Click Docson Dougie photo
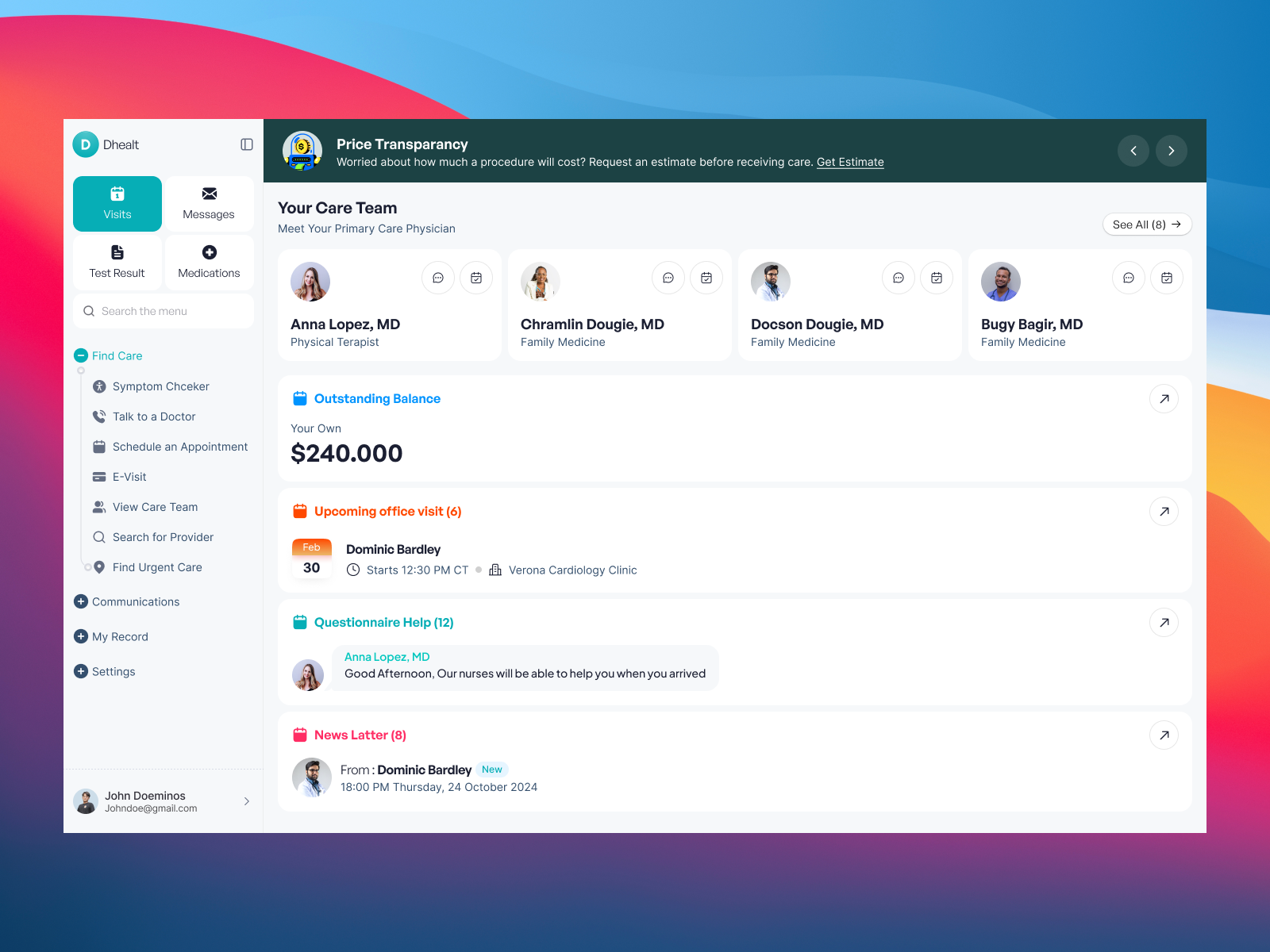 tap(771, 282)
